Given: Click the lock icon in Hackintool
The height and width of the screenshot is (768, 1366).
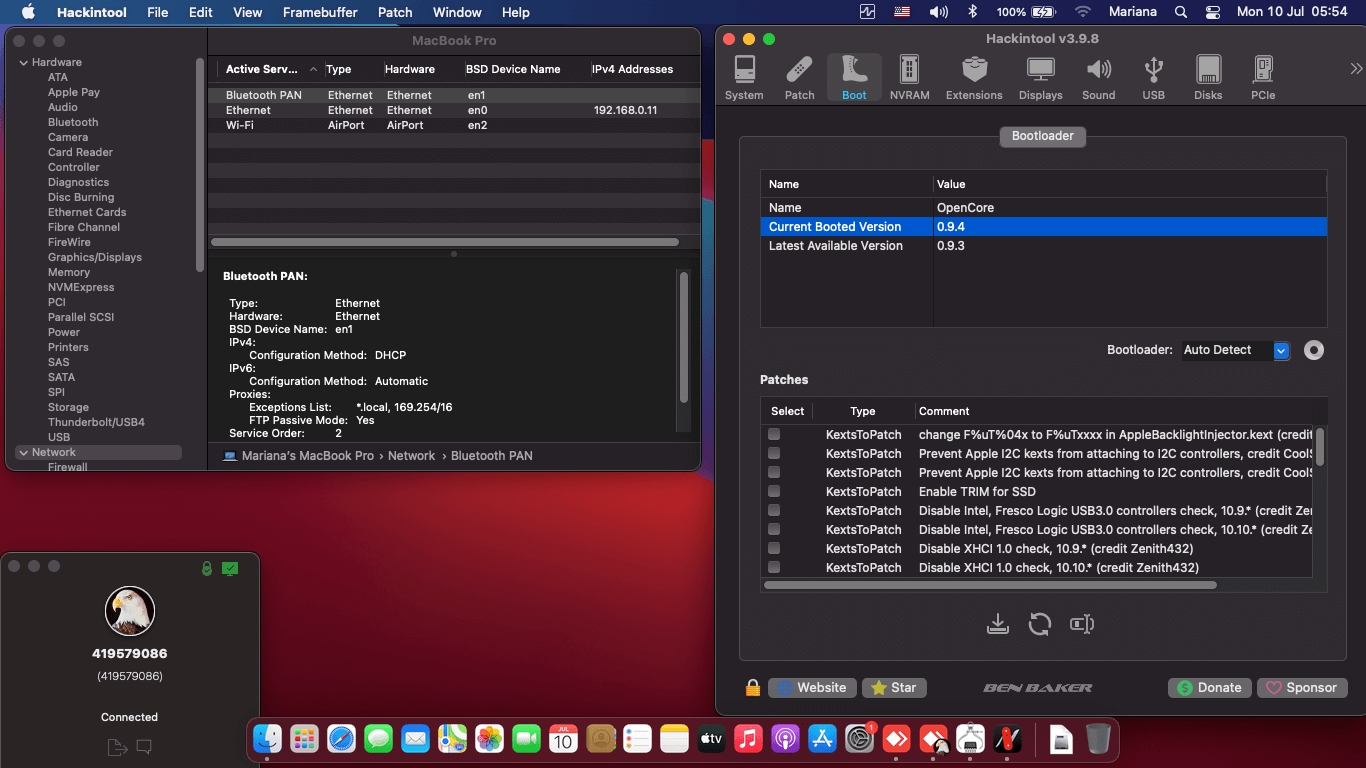Looking at the screenshot, I should point(753,688).
